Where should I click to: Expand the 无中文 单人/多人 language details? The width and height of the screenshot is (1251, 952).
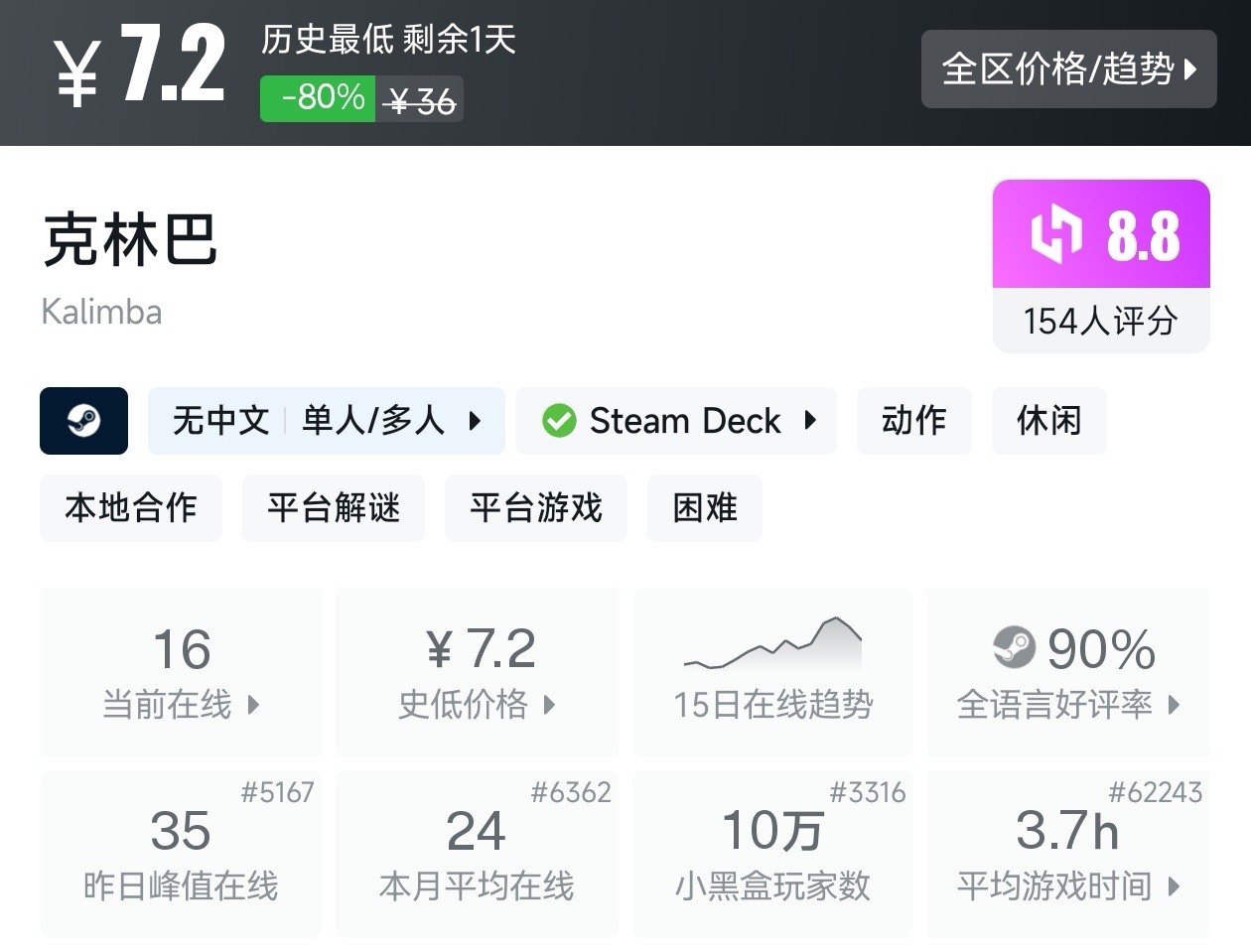pyautogui.click(x=326, y=421)
